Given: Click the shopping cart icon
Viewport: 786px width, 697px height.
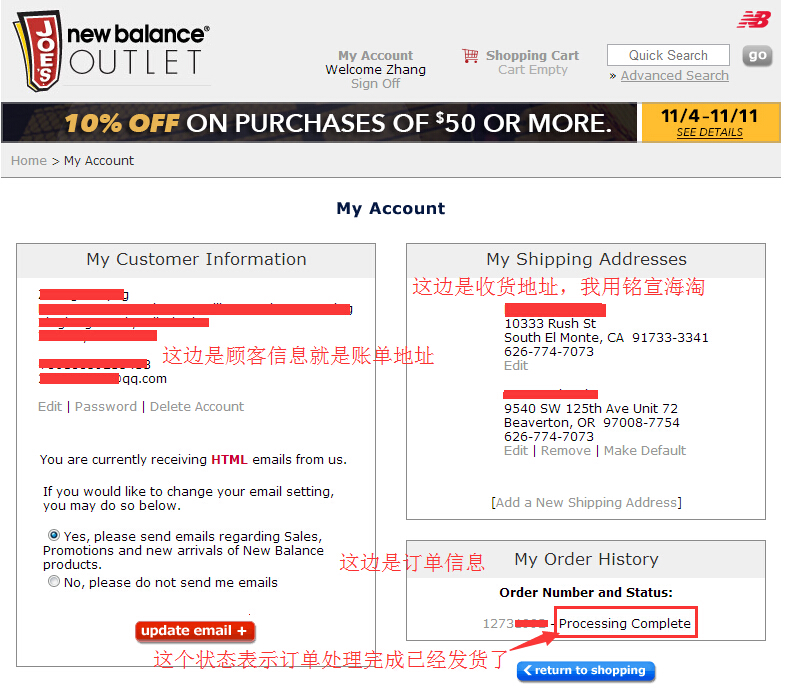Looking at the screenshot, I should click(470, 55).
